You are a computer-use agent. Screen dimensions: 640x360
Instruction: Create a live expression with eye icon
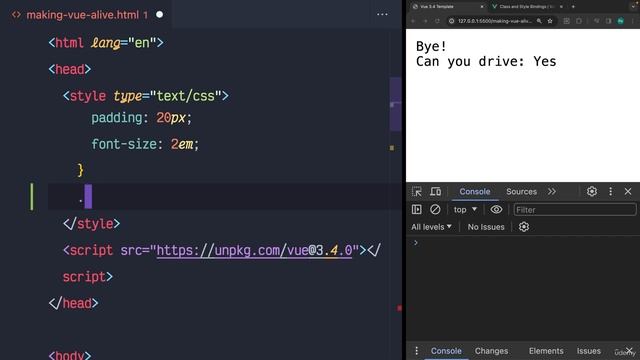496,210
